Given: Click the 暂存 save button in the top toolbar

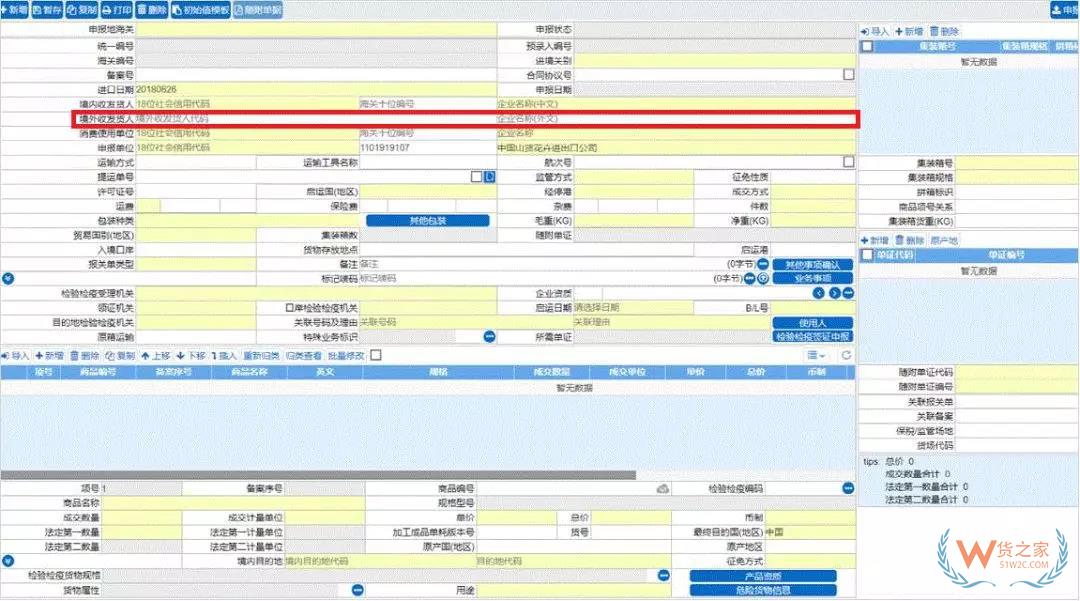Looking at the screenshot, I should (48, 10).
